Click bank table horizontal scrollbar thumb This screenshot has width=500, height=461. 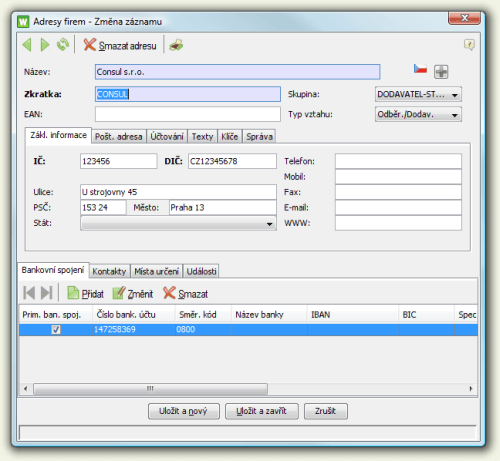pyautogui.click(x=150, y=389)
